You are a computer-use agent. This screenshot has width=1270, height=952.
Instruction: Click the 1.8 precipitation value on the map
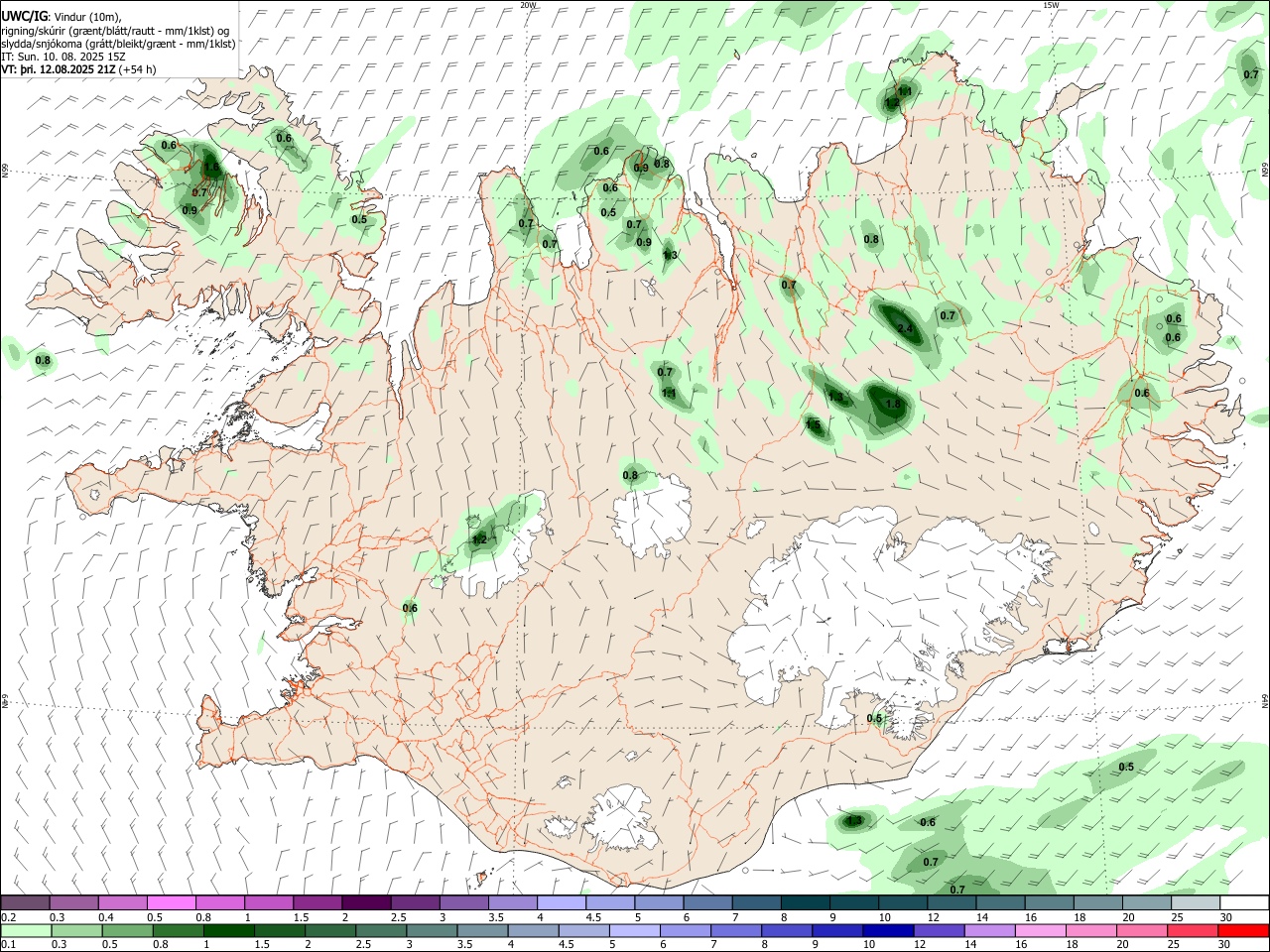(892, 405)
